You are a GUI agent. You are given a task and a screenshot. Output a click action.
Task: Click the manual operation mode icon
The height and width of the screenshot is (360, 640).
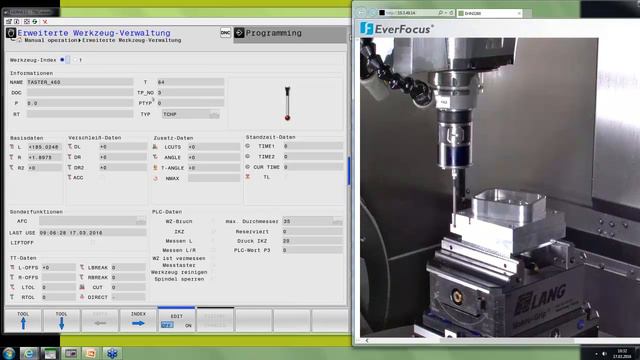pyautogui.click(x=11, y=33)
